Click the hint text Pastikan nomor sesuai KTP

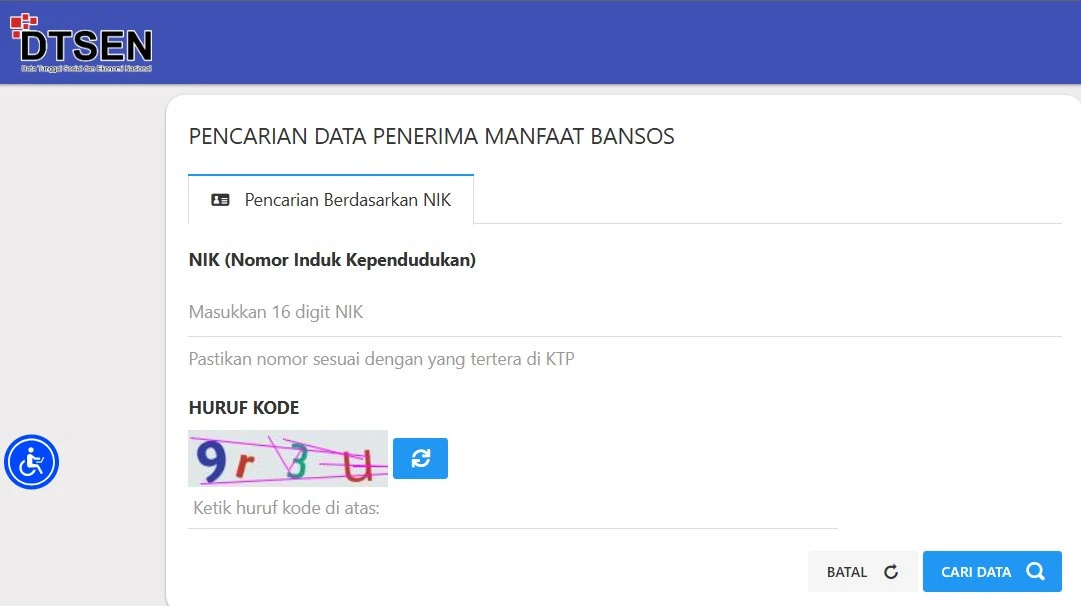381,359
